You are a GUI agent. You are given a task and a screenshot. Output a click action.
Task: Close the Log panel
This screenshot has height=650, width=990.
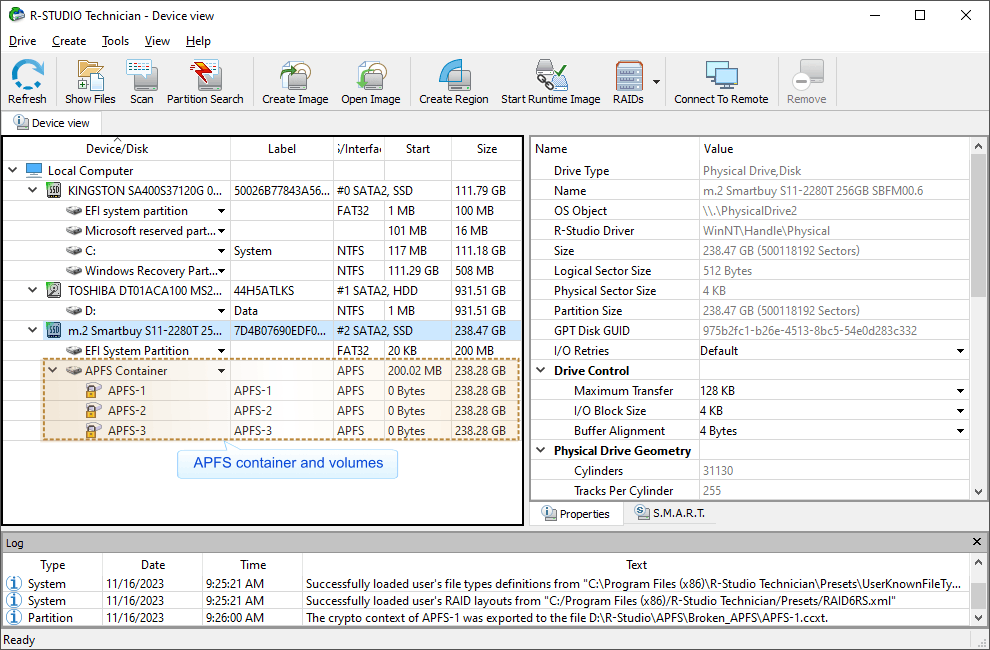(x=977, y=542)
